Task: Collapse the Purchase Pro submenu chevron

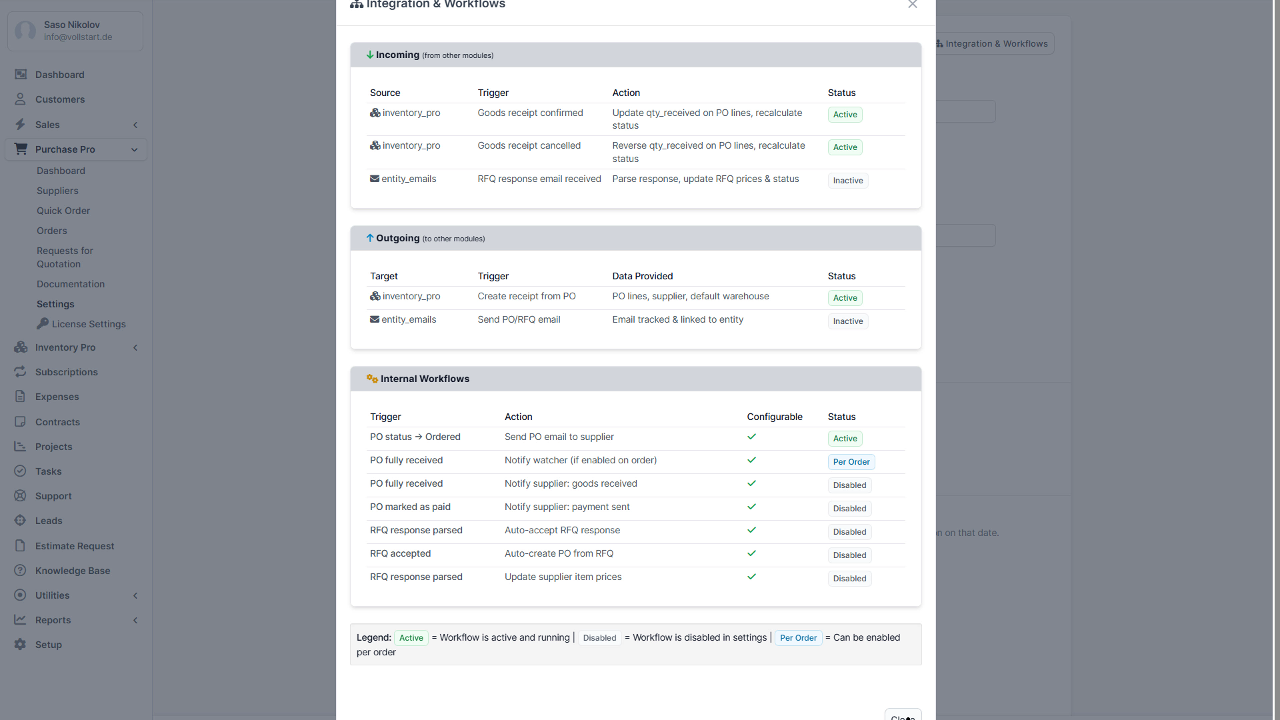Action: point(135,150)
